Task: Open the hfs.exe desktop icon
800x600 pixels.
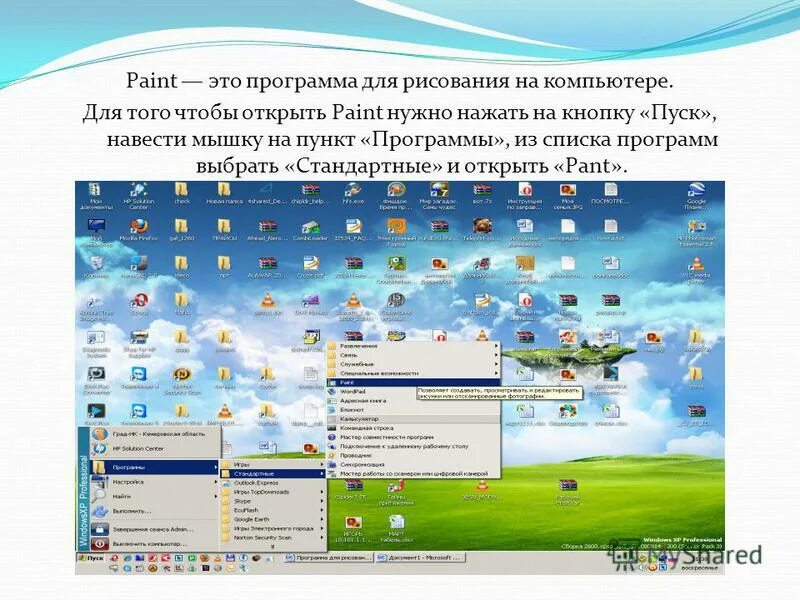Action: point(353,194)
